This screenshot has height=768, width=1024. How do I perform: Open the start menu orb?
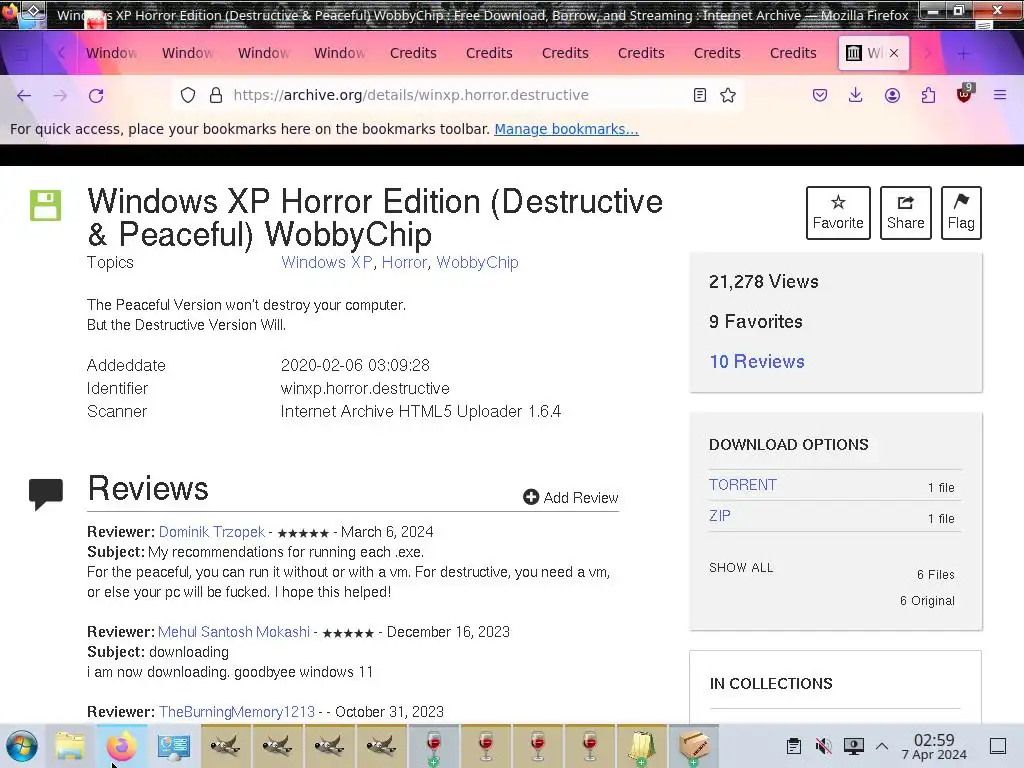[x=22, y=746]
